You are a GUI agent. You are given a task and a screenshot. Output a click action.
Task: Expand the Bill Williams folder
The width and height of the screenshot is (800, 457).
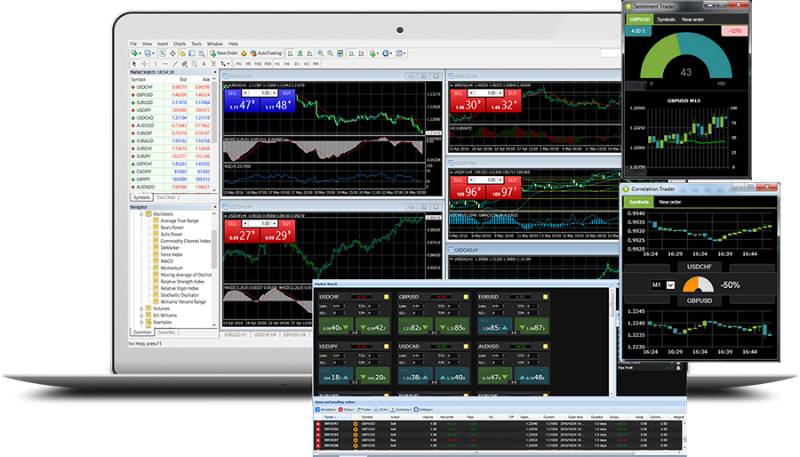(139, 316)
